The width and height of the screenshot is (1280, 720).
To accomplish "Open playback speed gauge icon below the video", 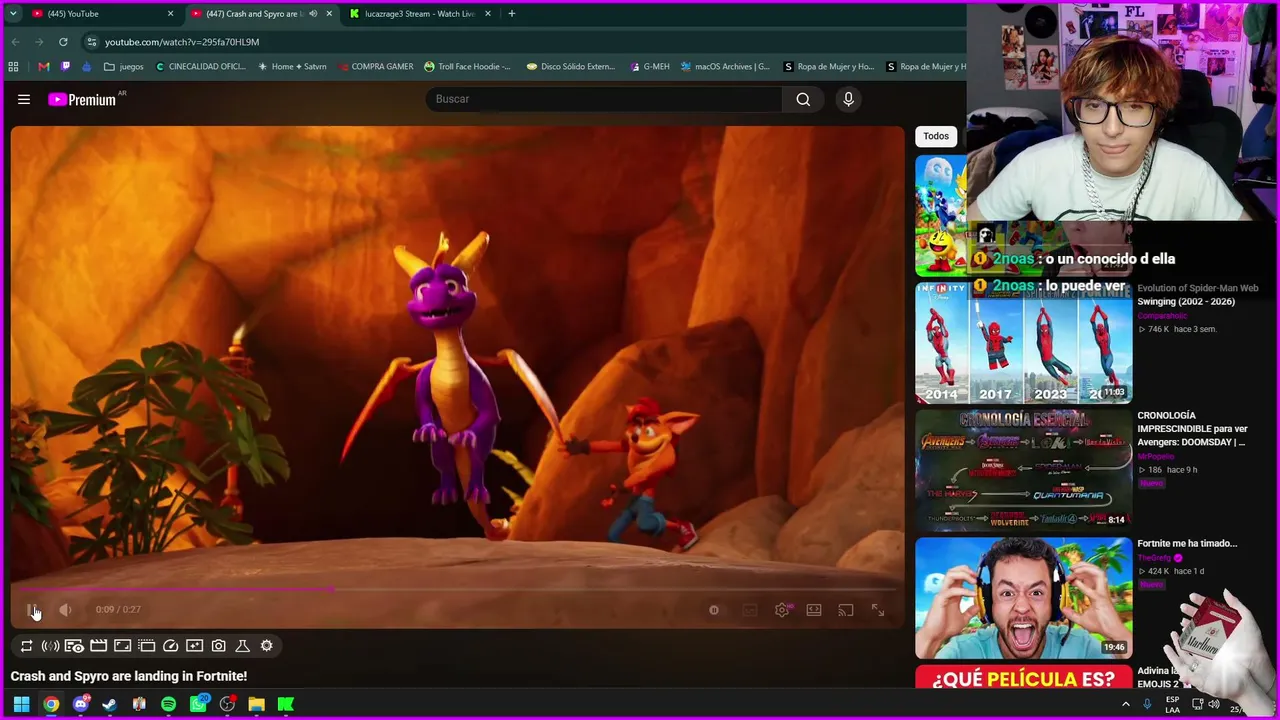I will pyautogui.click(x=170, y=646).
